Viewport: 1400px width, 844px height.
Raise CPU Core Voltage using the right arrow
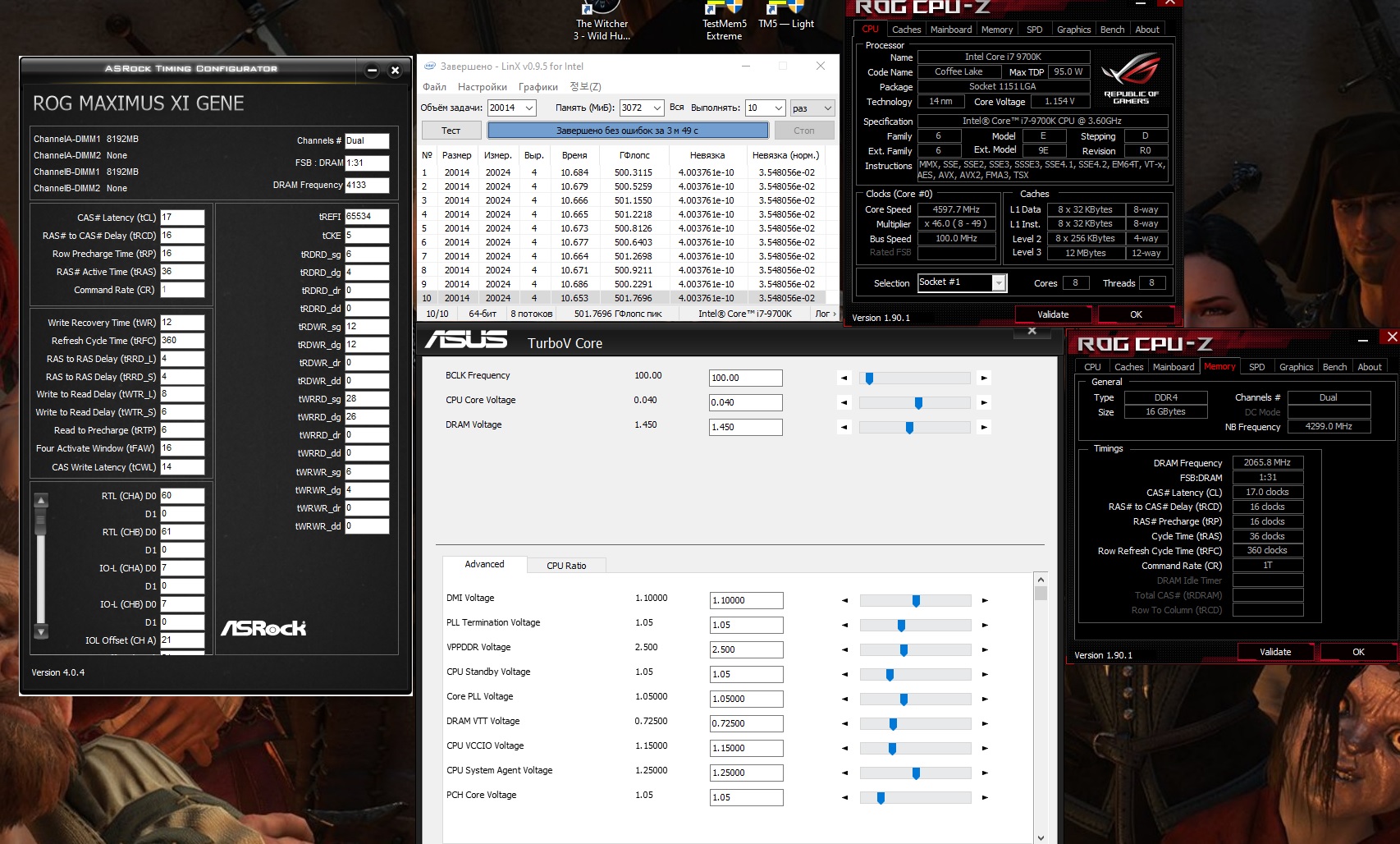coord(984,403)
